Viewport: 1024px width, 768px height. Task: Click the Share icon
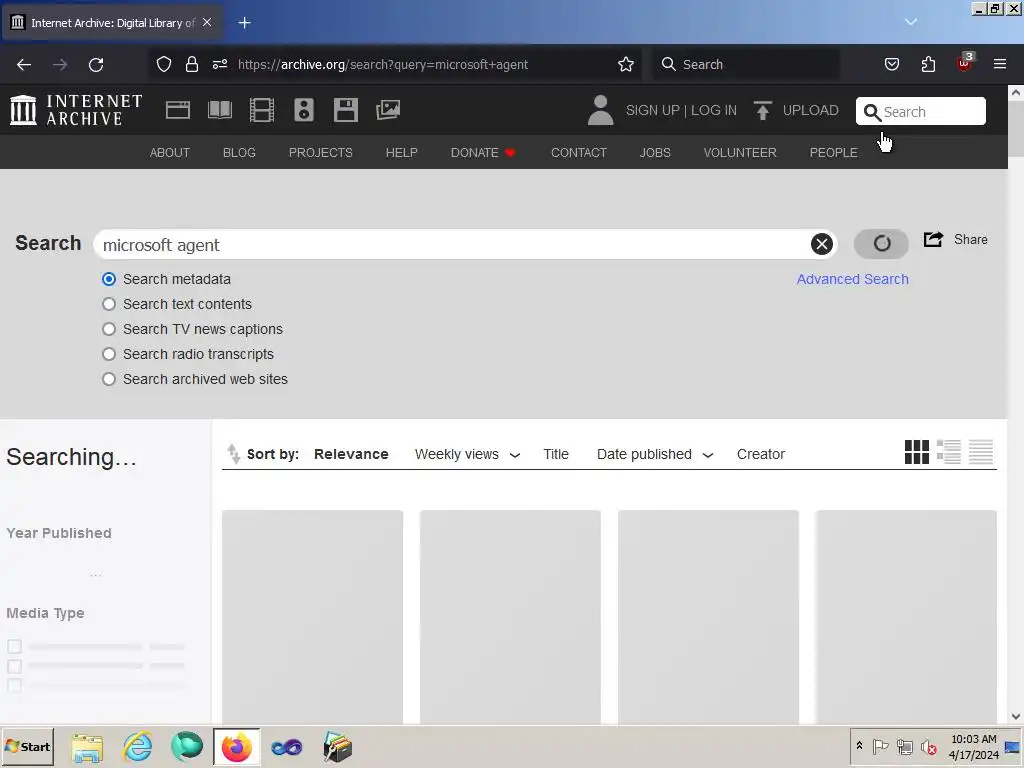[x=934, y=239]
